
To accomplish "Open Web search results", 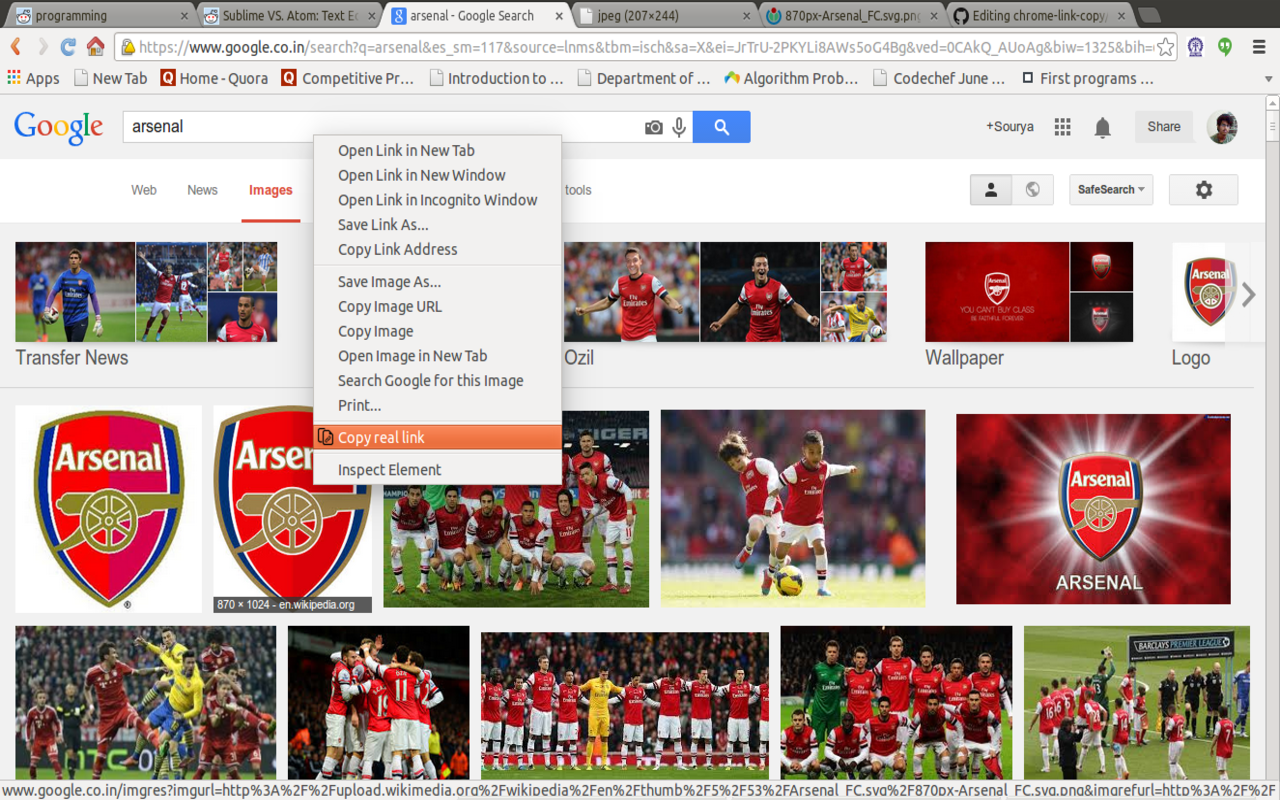I will [144, 190].
